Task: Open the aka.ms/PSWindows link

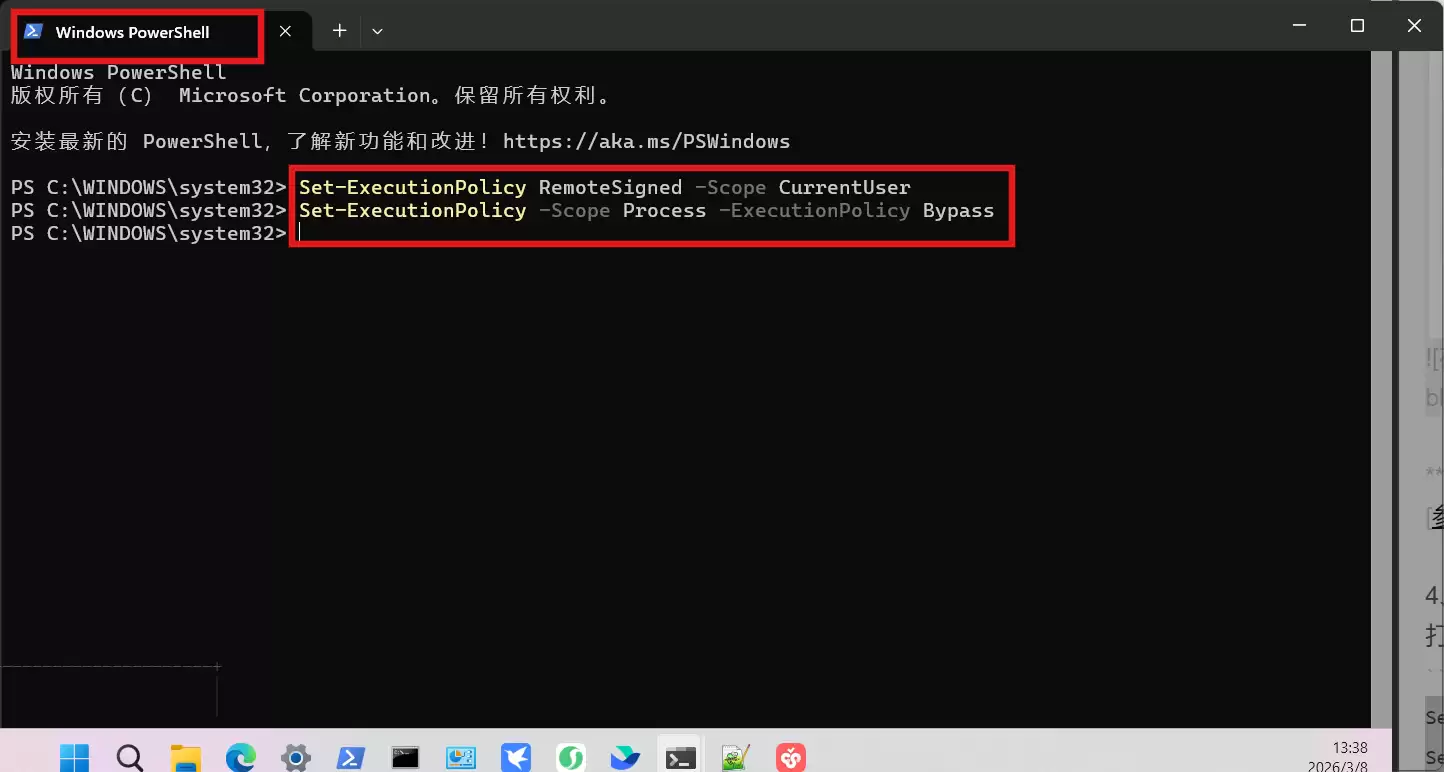Action: coord(647,141)
